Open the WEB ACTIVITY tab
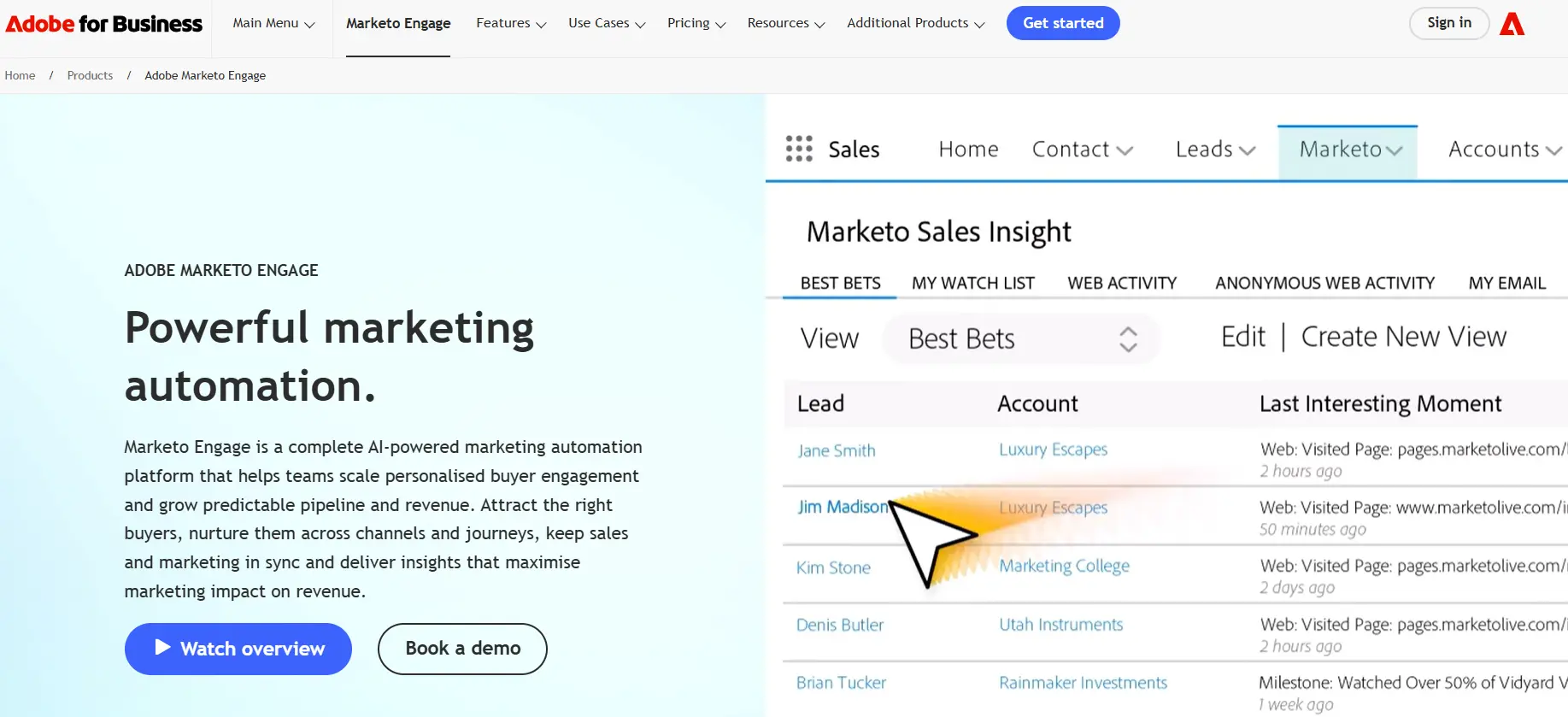This screenshot has width=1568, height=717. [1122, 283]
